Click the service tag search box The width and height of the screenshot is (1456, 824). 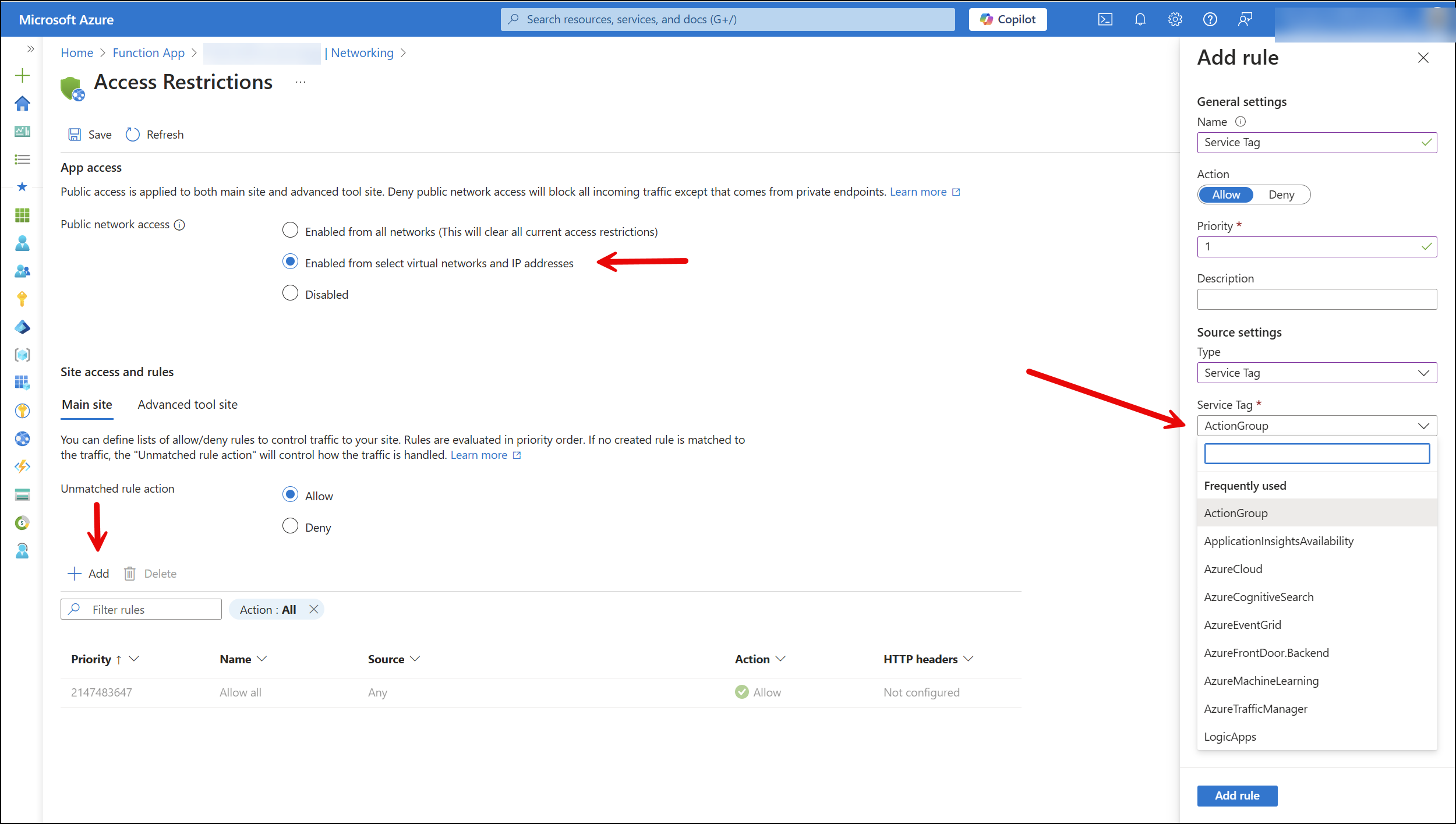click(1317, 454)
